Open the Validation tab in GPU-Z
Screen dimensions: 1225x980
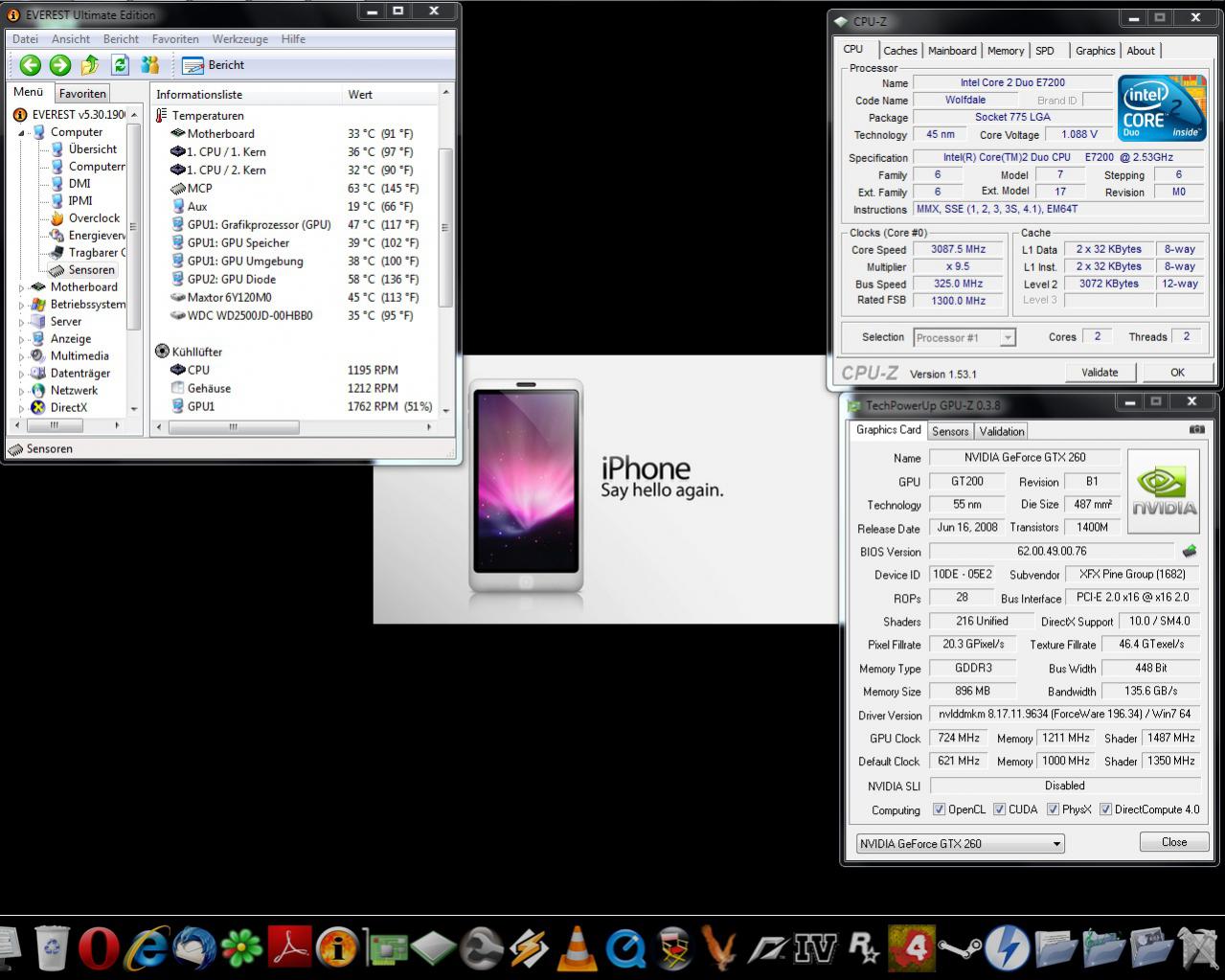tap(1002, 431)
